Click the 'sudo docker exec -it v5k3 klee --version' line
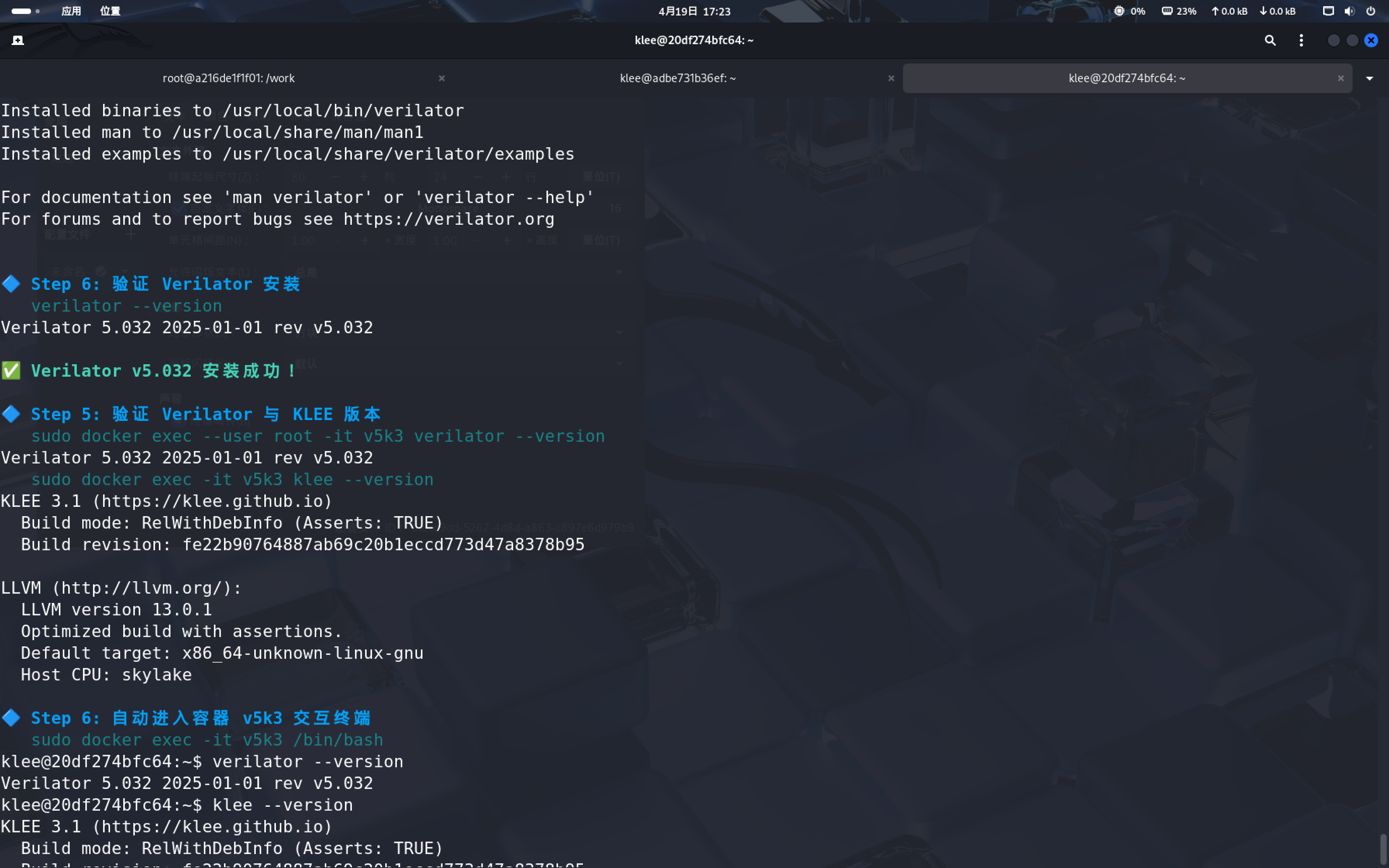Viewport: 1389px width, 868px height. click(233, 479)
